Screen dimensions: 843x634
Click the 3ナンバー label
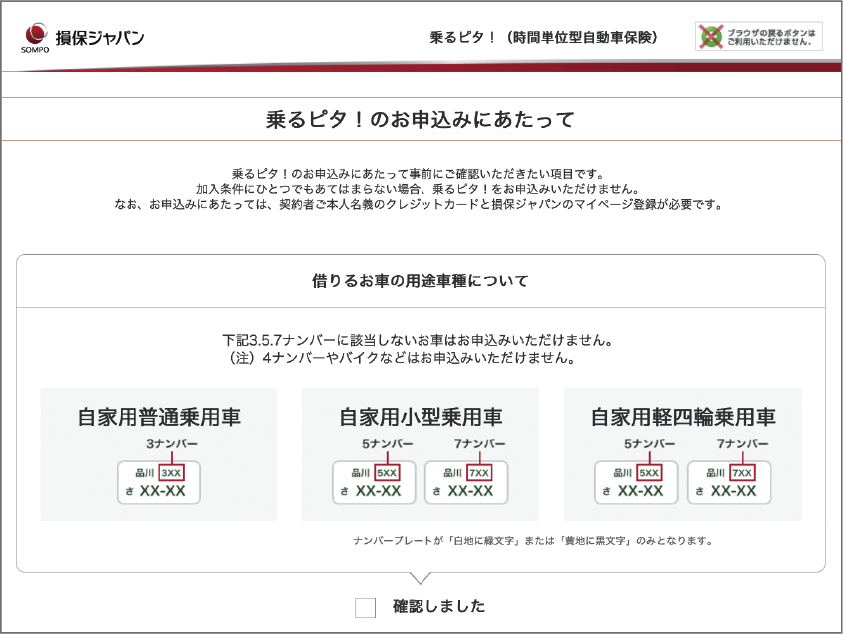[x=172, y=444]
